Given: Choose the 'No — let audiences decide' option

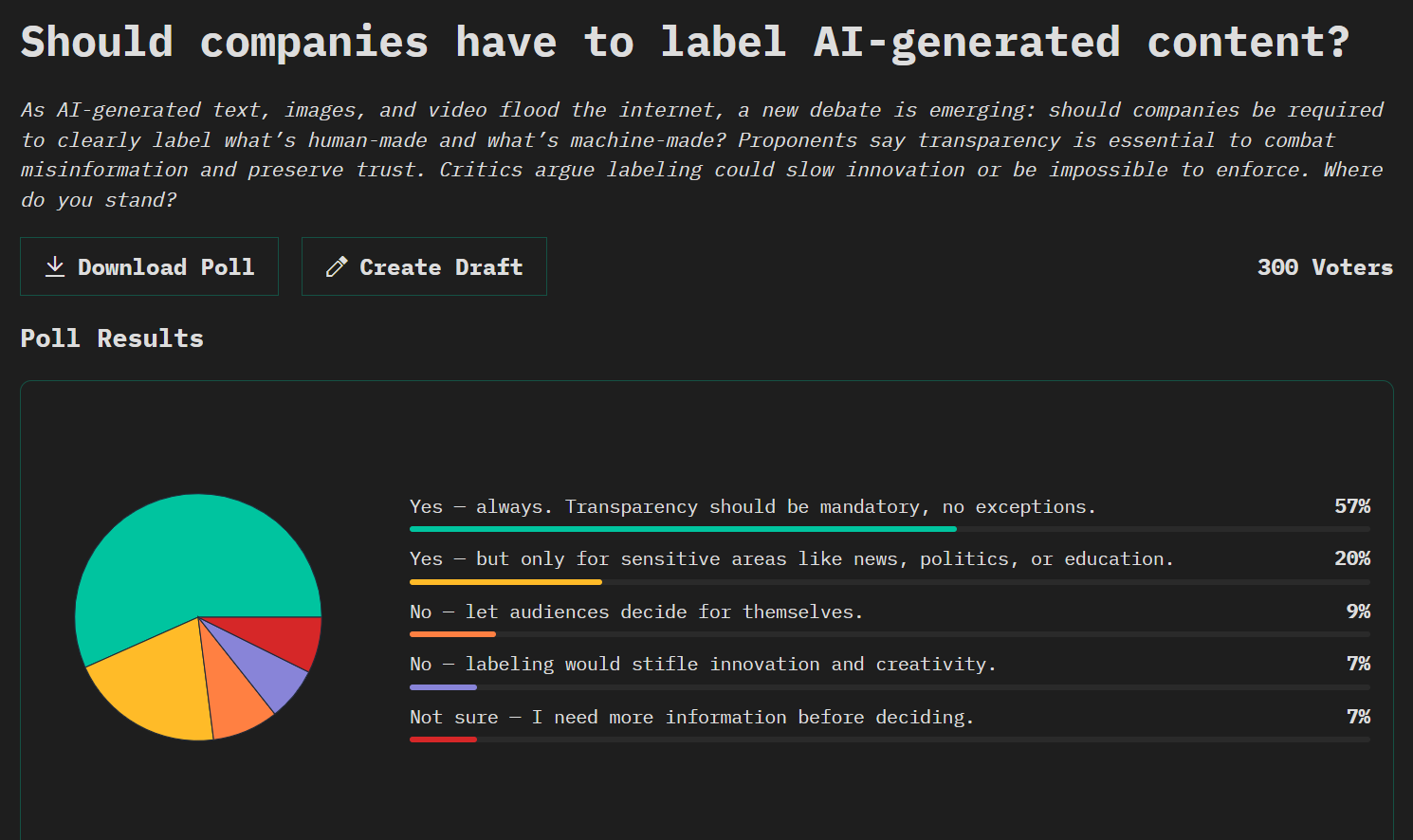Looking at the screenshot, I should pyautogui.click(x=635, y=612).
